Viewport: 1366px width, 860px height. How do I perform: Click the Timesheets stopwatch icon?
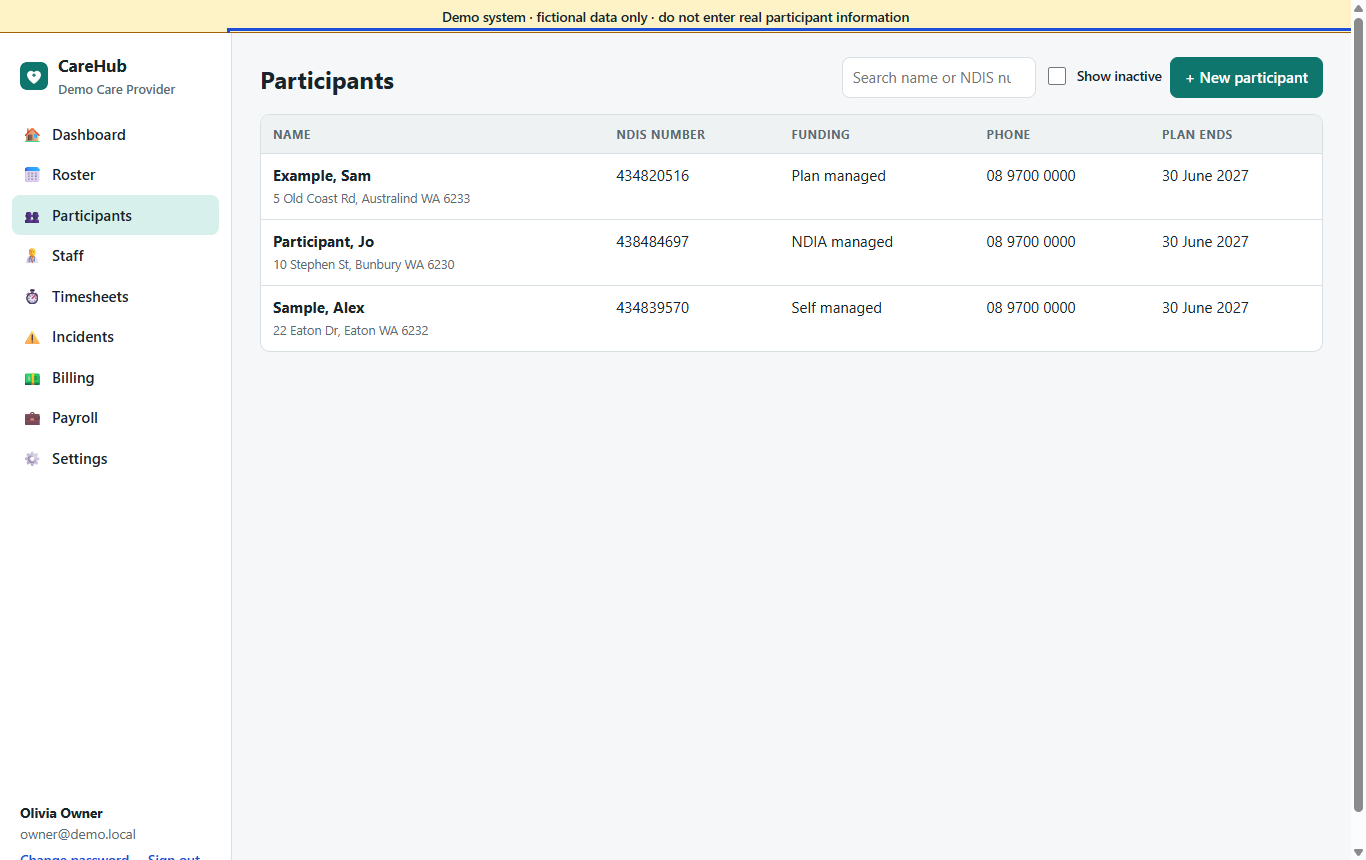[x=32, y=297]
